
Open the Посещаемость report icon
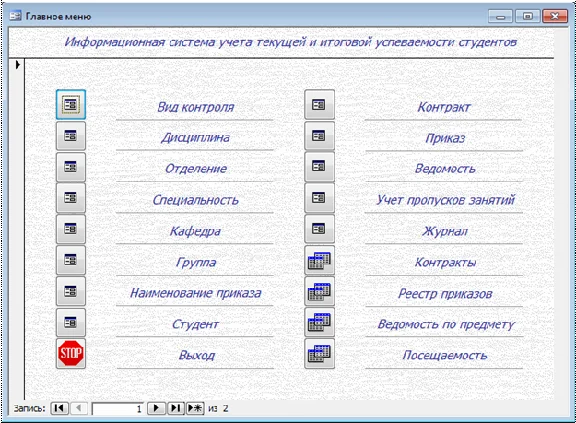(319, 354)
